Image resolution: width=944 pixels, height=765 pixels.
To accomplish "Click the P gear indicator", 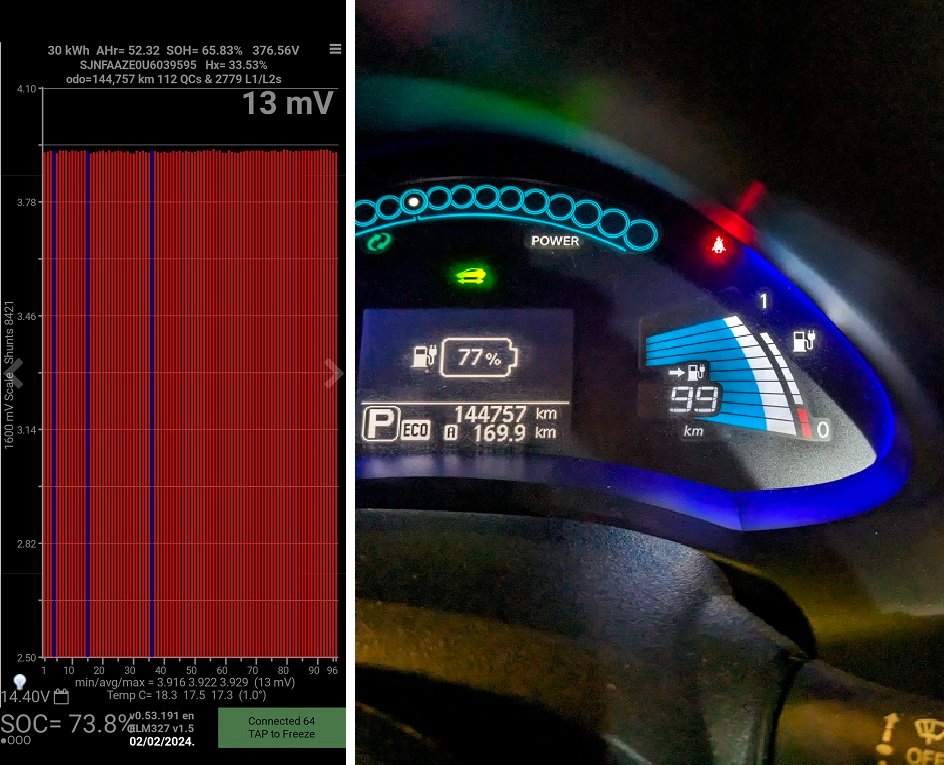I will pos(379,424).
